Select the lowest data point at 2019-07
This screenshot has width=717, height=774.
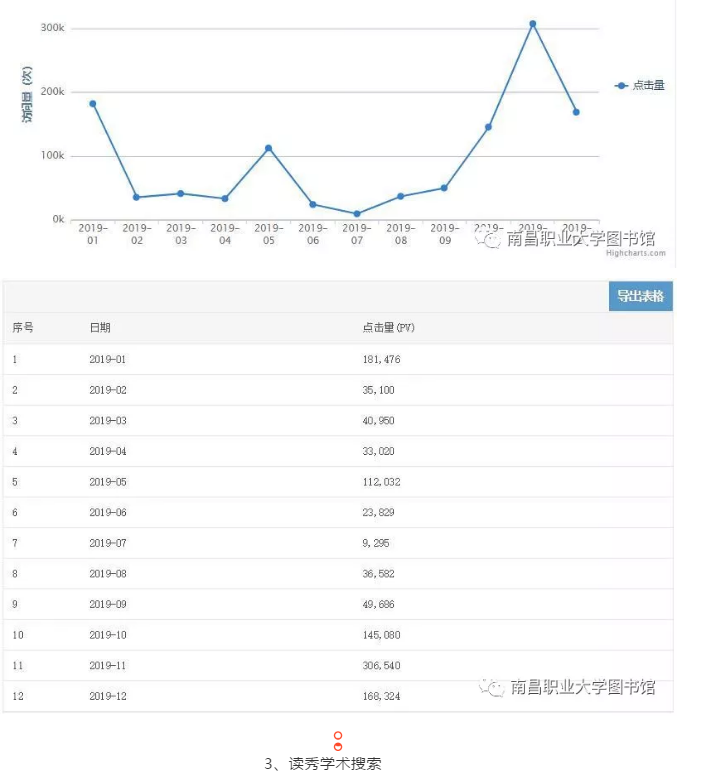pyautogui.click(x=356, y=214)
